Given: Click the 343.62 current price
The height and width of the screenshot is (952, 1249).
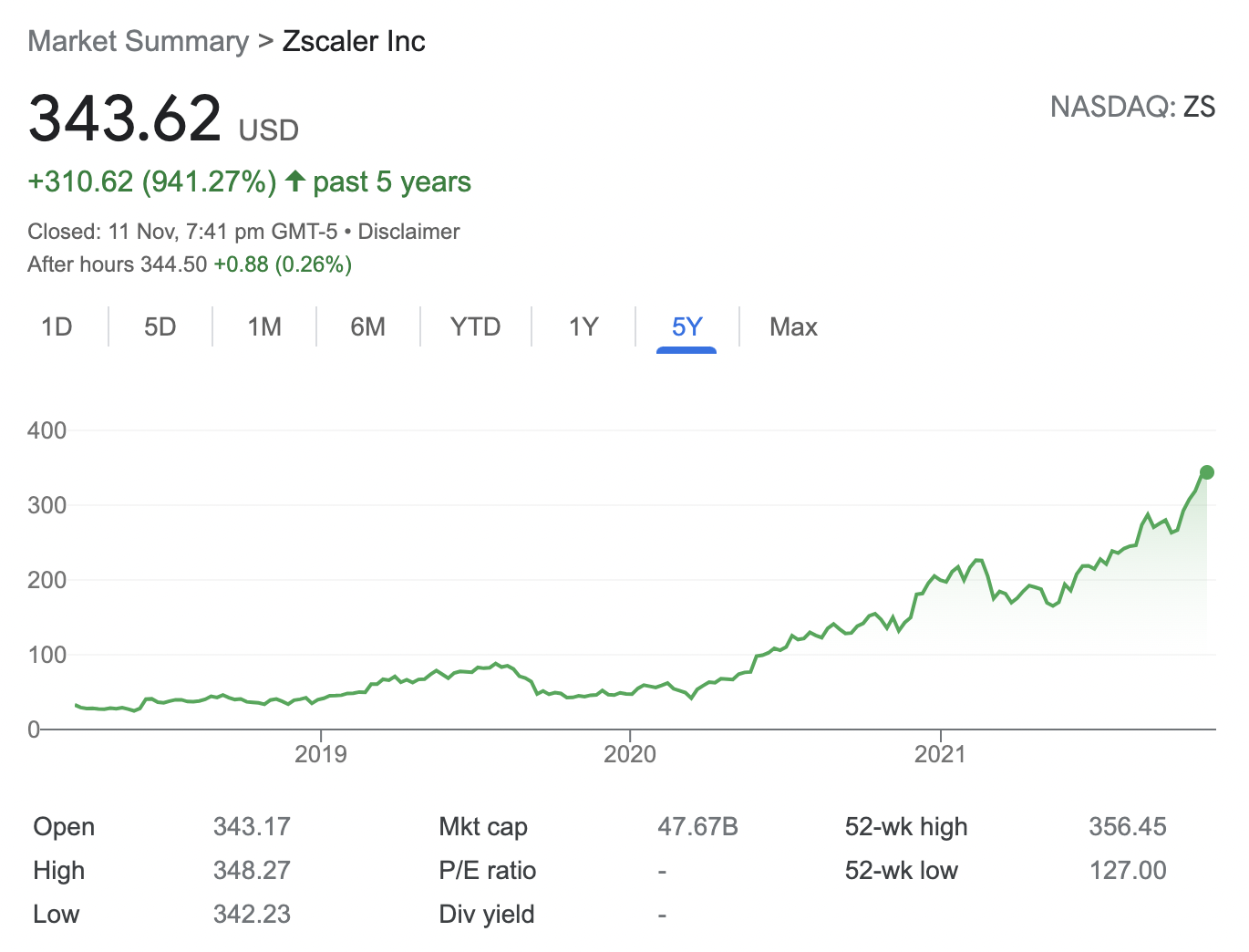Looking at the screenshot, I should (x=125, y=119).
